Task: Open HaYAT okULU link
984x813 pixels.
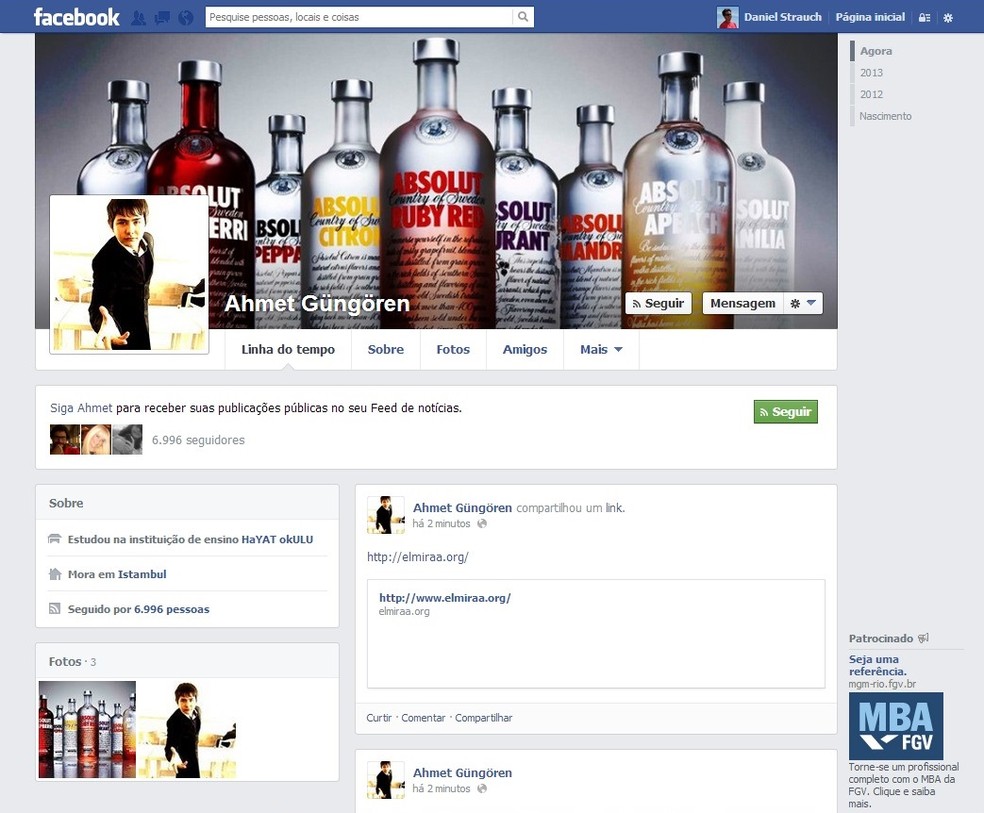Action: 277,539
